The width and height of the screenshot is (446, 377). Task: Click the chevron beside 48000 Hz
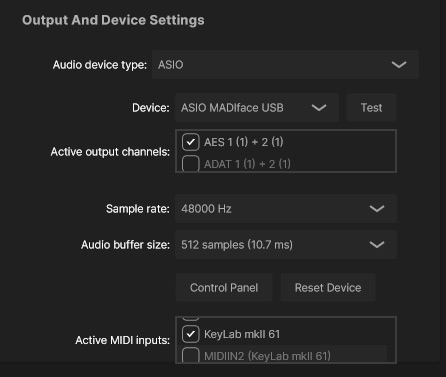tap(377, 209)
